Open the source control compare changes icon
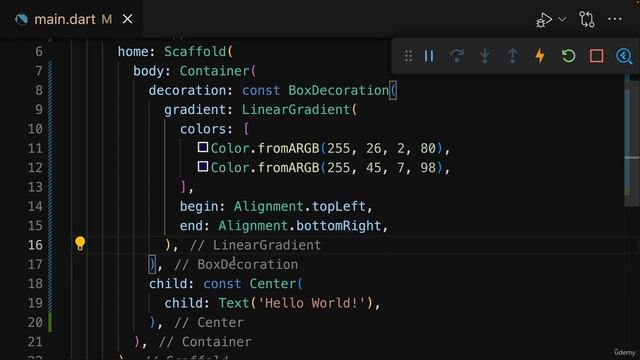The width and height of the screenshot is (640, 360). click(587, 19)
